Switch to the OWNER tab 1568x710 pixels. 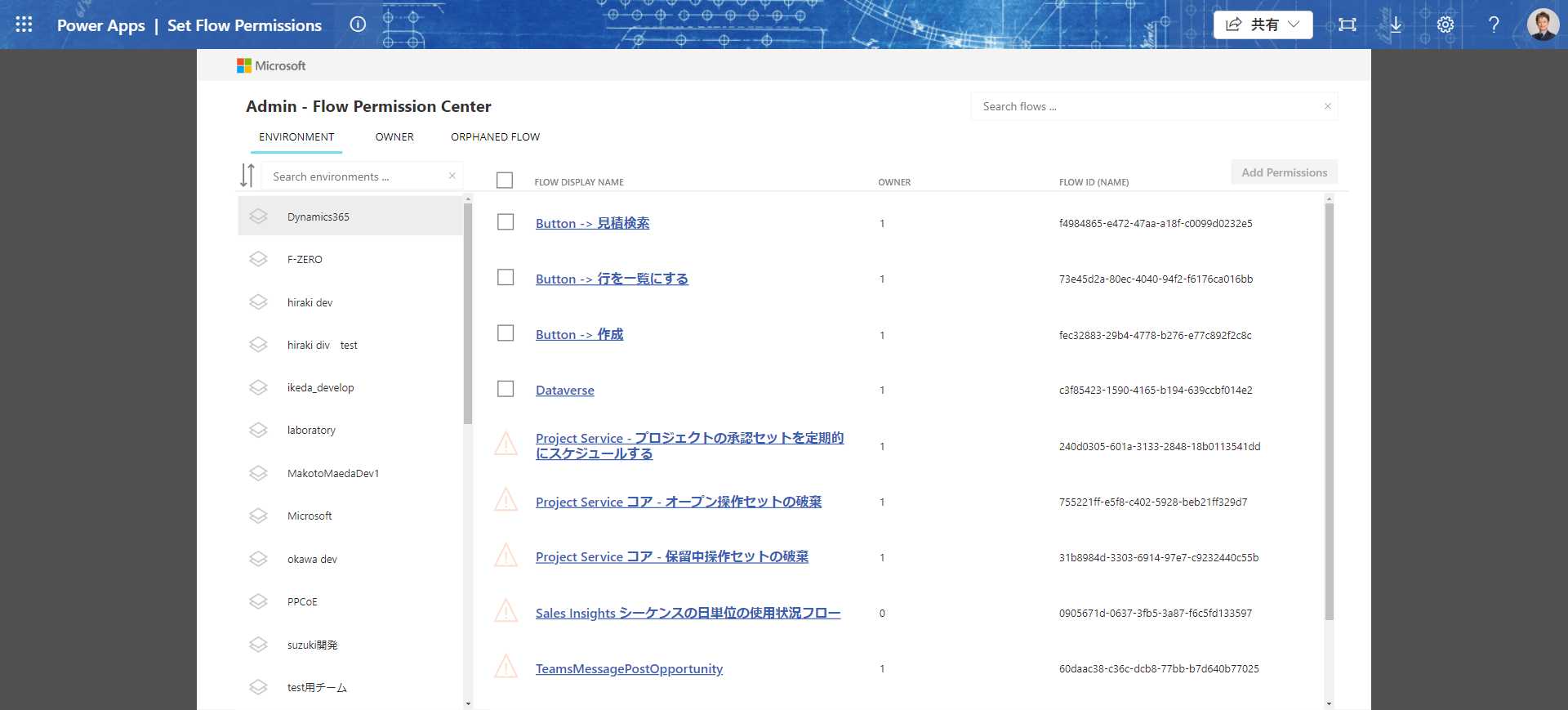(x=394, y=137)
